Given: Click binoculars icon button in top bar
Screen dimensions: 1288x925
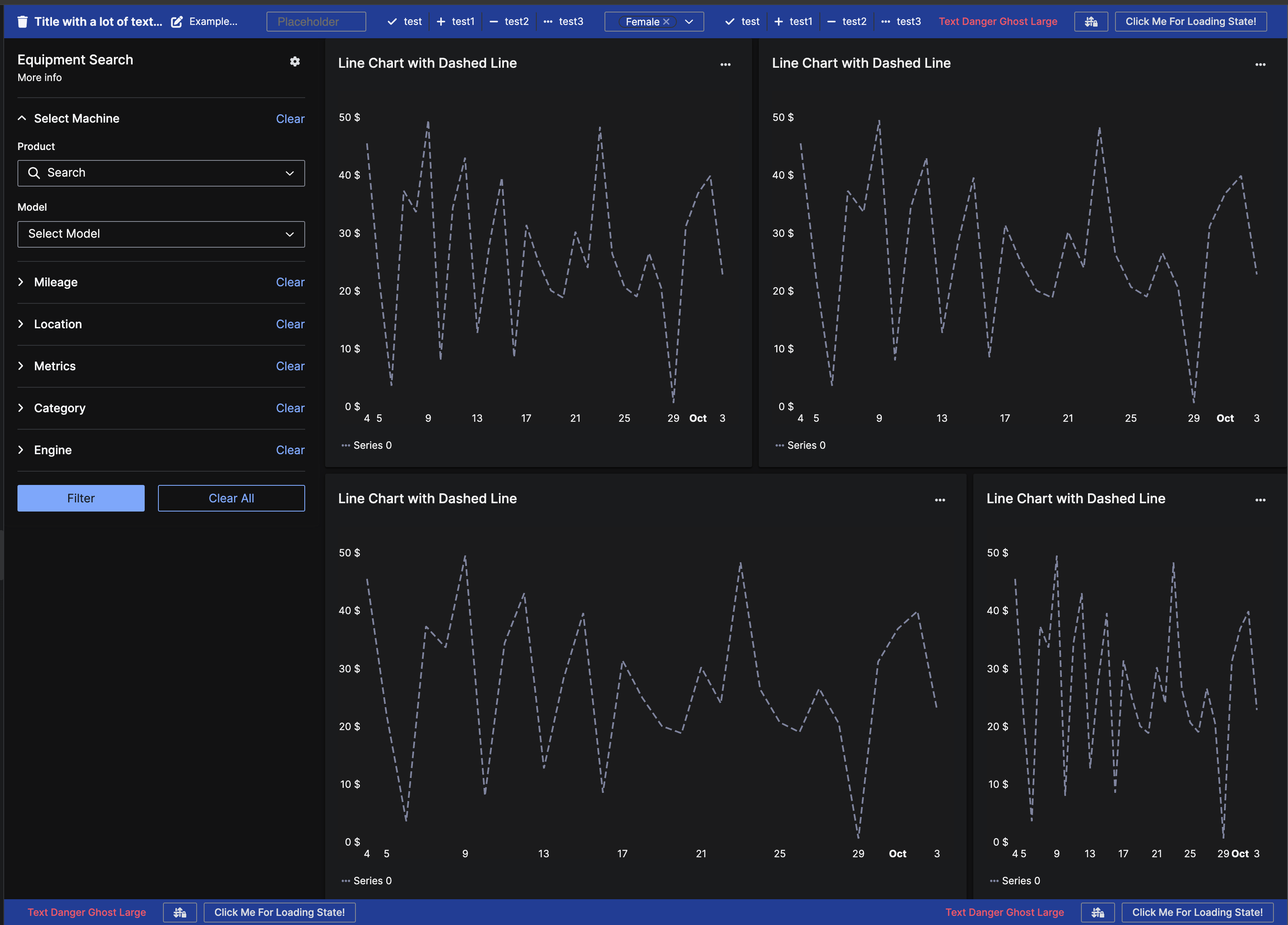Looking at the screenshot, I should click(x=1091, y=22).
